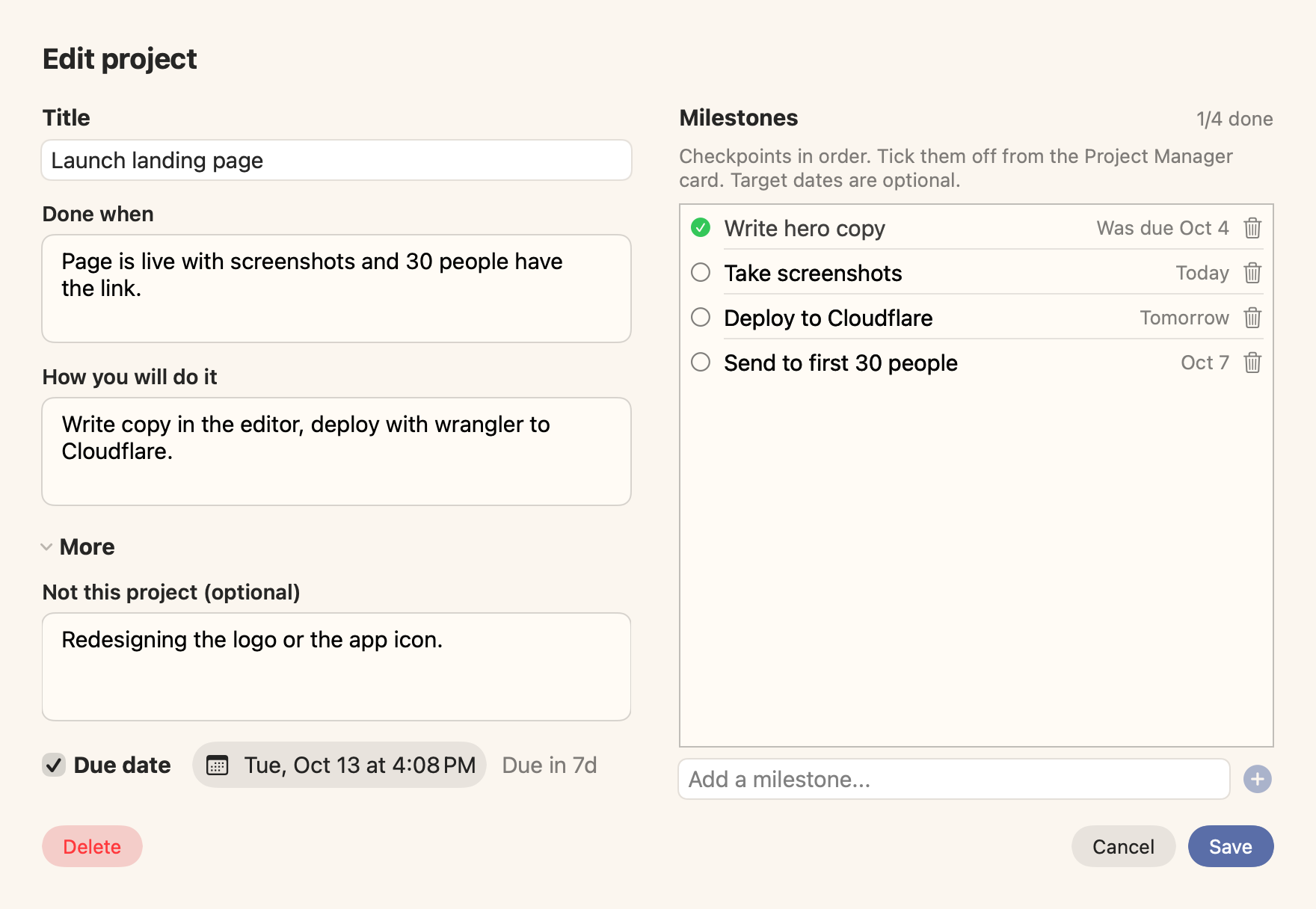Click the Due in 7d label
Image resolution: width=1316 pixels, height=909 pixels.
550,765
